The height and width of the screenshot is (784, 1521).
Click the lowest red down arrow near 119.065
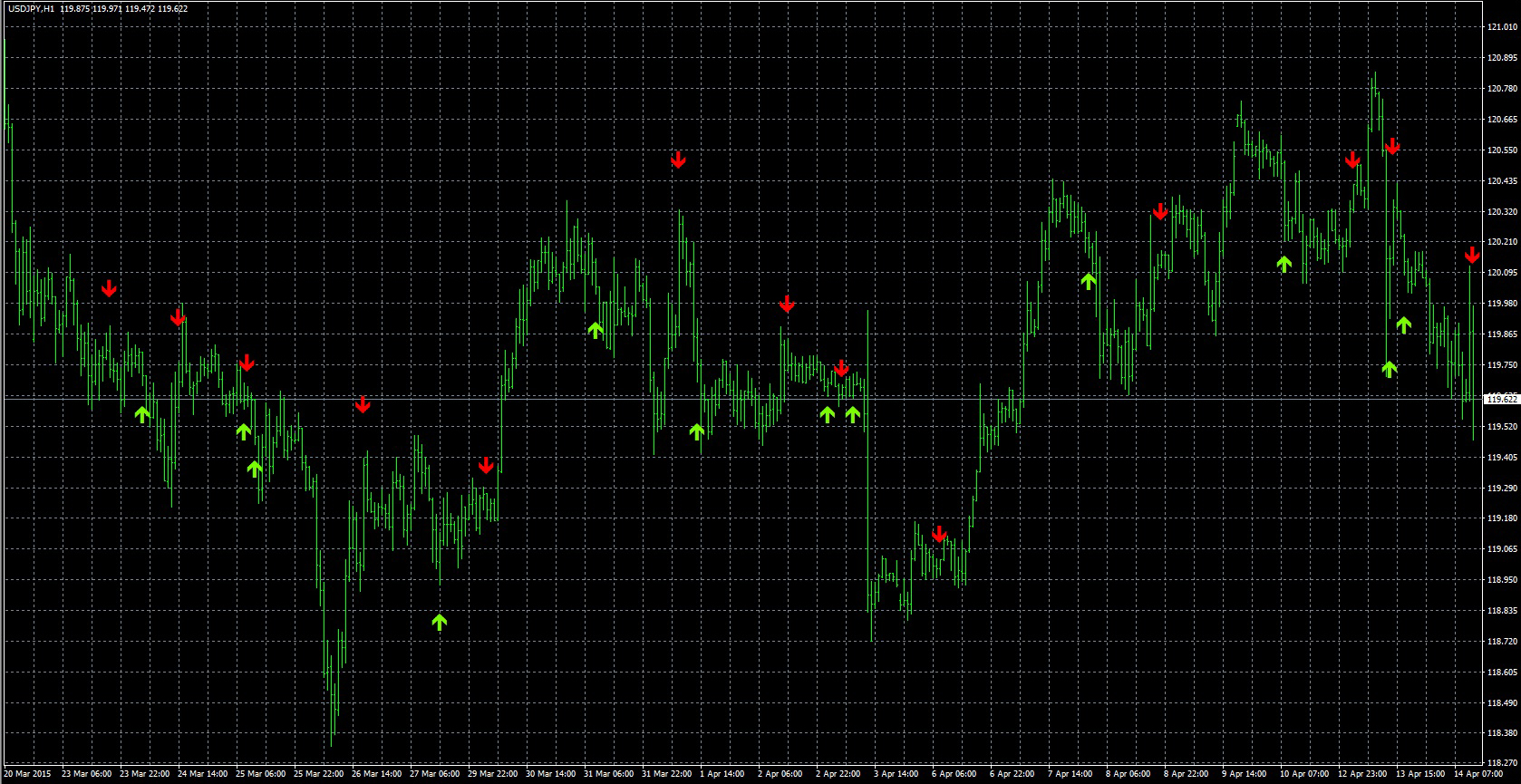[939, 534]
